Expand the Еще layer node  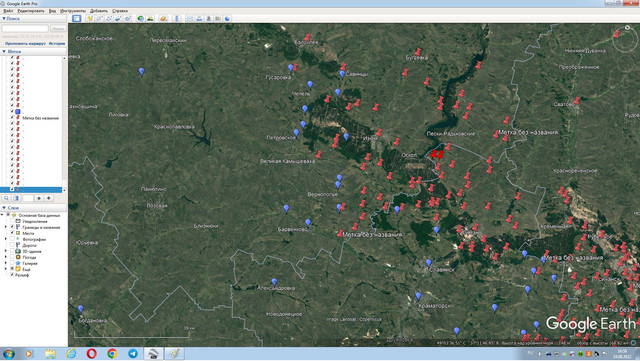[x=6, y=269]
